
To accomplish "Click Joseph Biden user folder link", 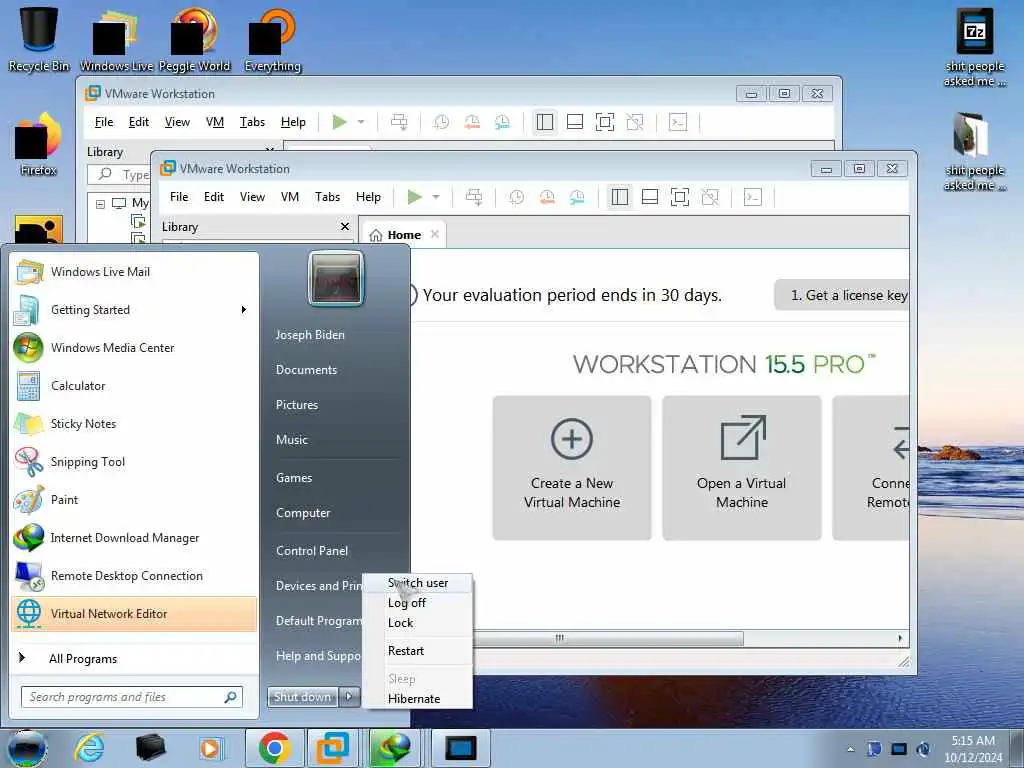I will 310,334.
